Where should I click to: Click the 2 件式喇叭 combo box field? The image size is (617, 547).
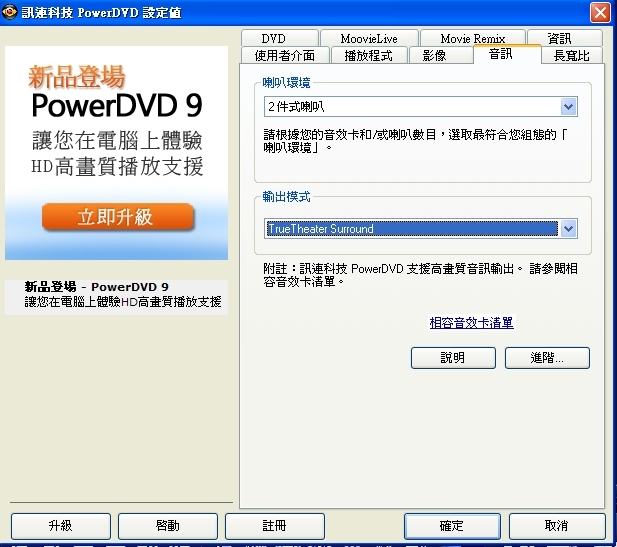(x=421, y=107)
